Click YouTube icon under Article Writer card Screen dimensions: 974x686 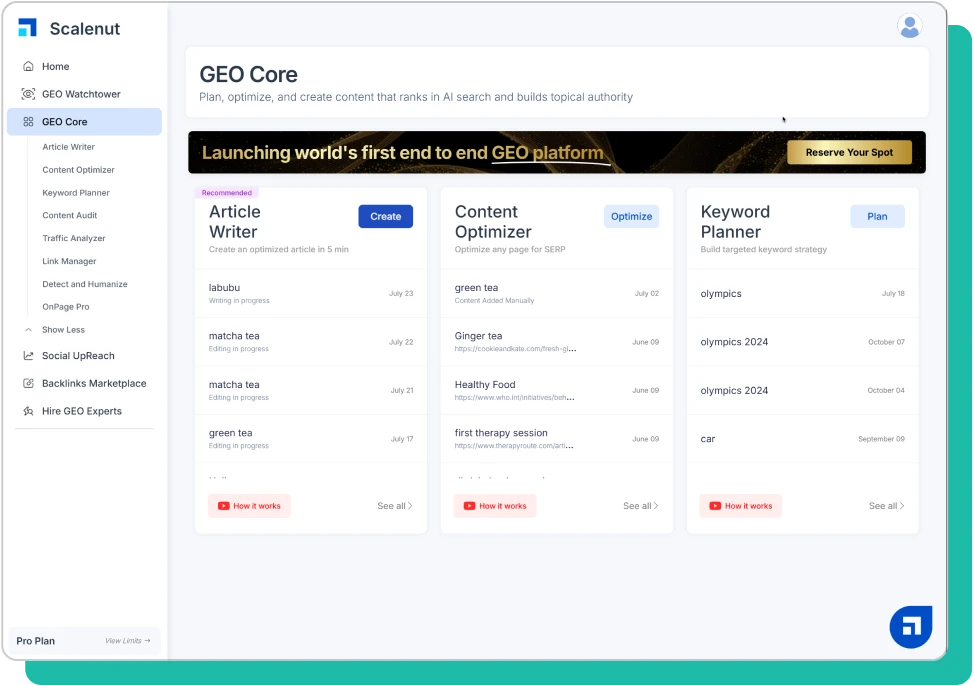pos(224,506)
